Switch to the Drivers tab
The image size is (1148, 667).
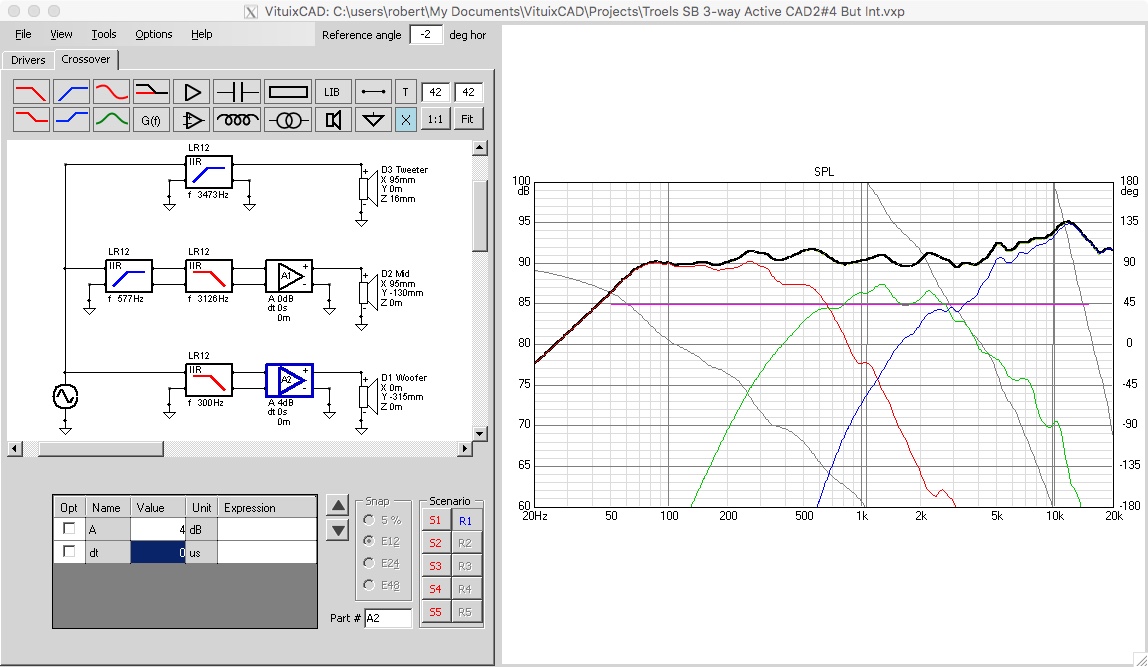[x=28, y=60]
